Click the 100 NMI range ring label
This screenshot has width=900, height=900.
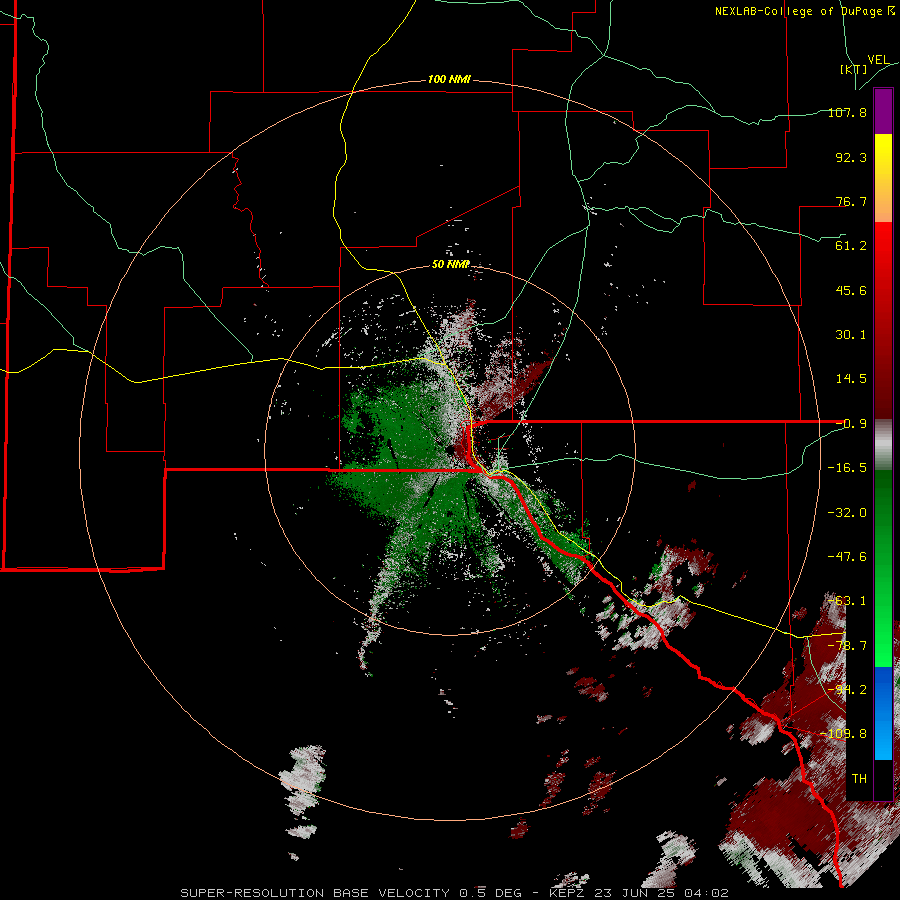point(449,79)
